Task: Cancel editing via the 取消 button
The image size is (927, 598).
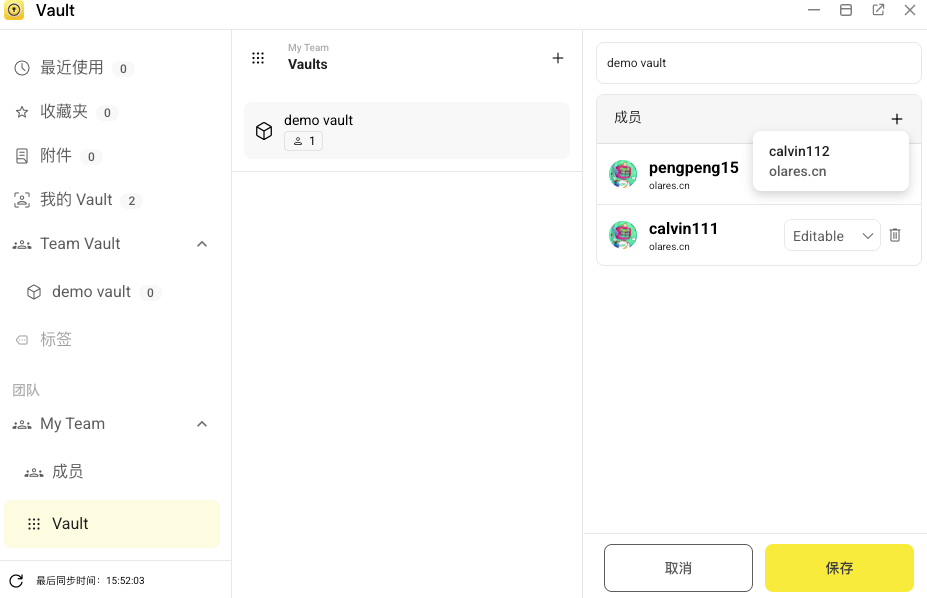Action: 677,567
